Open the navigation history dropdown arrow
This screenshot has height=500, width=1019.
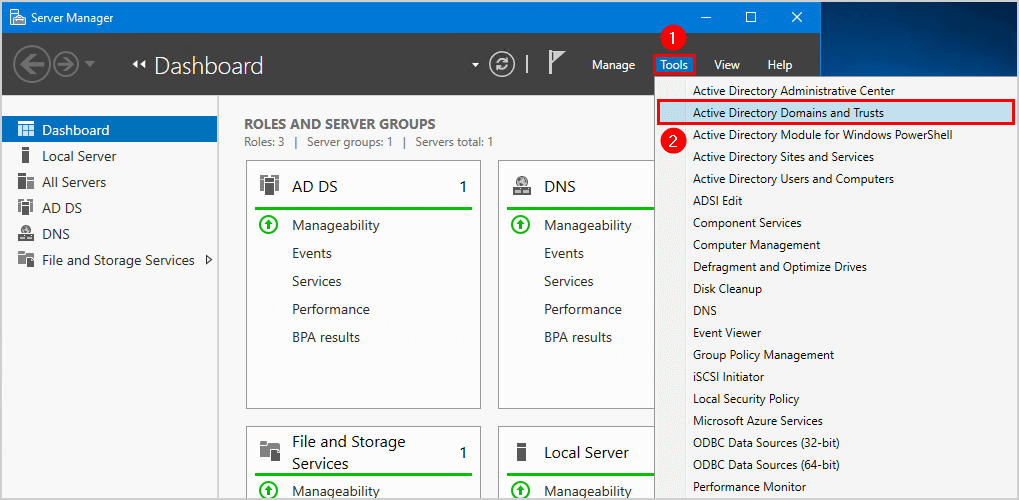coord(90,64)
